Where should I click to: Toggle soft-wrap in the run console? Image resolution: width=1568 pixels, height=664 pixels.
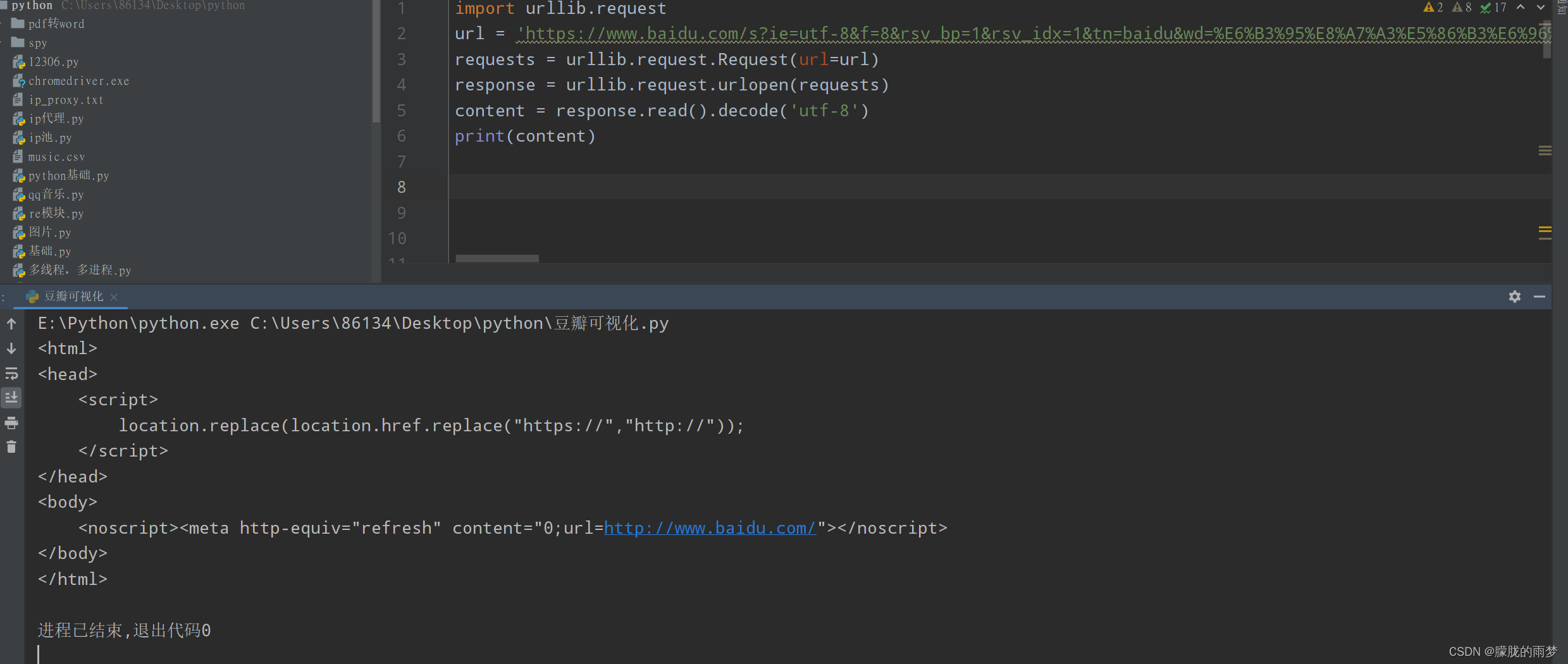point(11,373)
